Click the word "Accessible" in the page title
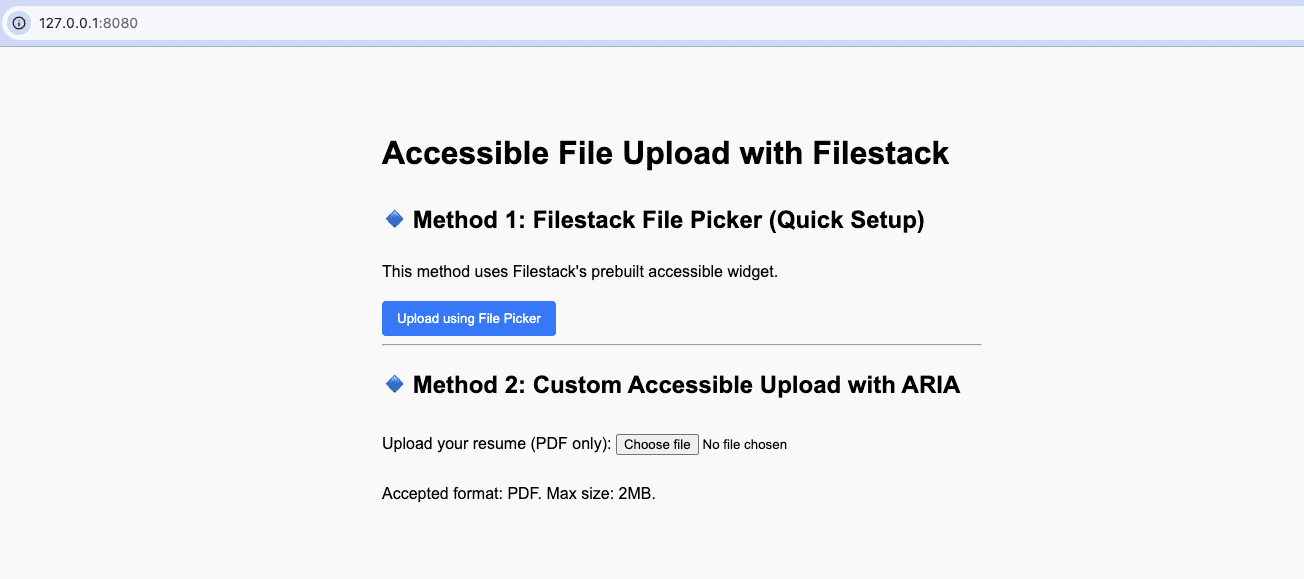The width and height of the screenshot is (1304, 579). 463,154
